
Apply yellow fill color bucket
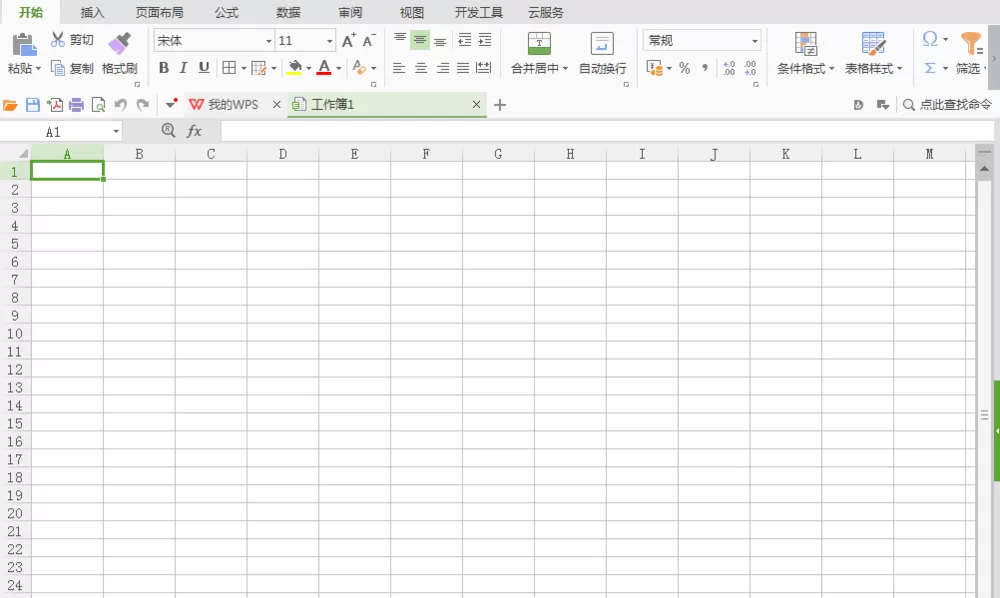pos(295,68)
